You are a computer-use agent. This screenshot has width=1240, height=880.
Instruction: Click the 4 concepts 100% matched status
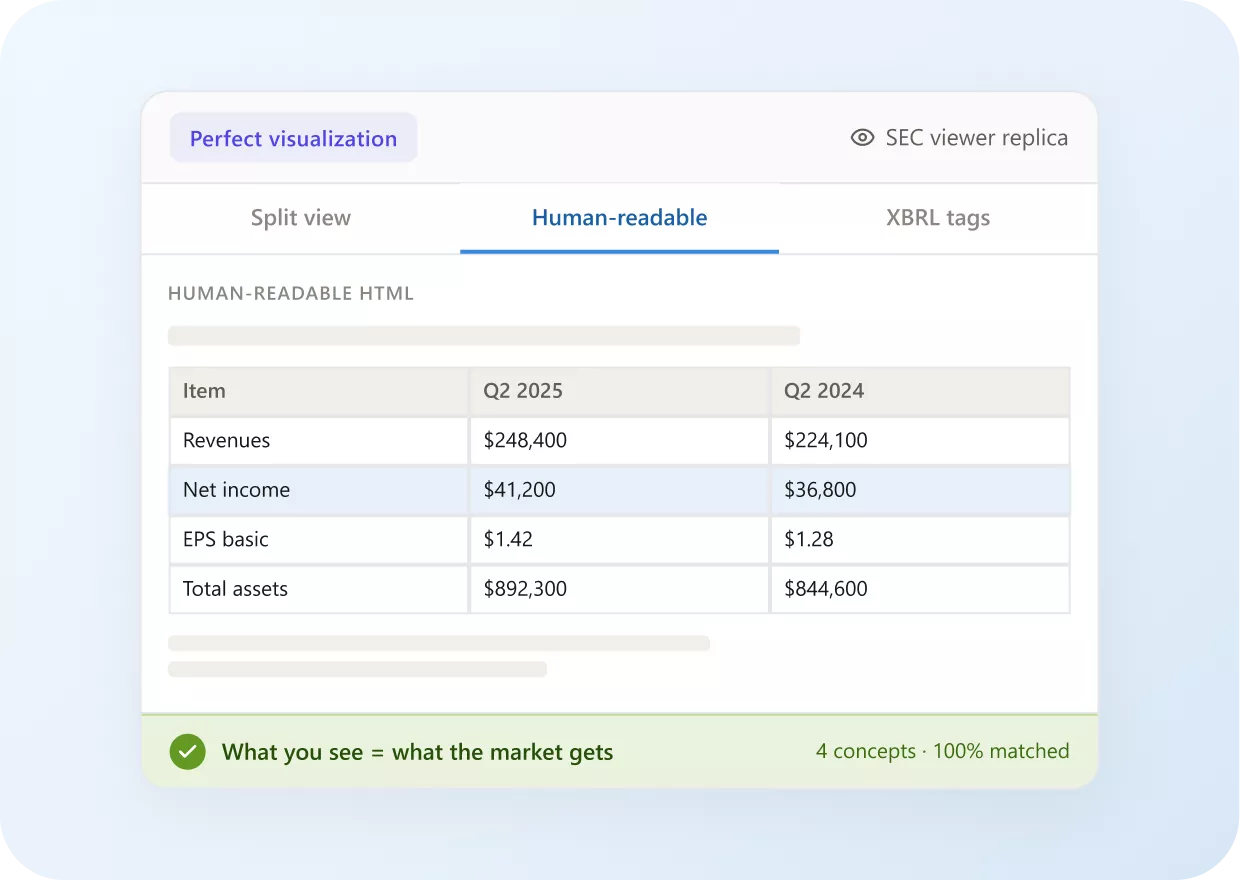[x=942, y=751]
